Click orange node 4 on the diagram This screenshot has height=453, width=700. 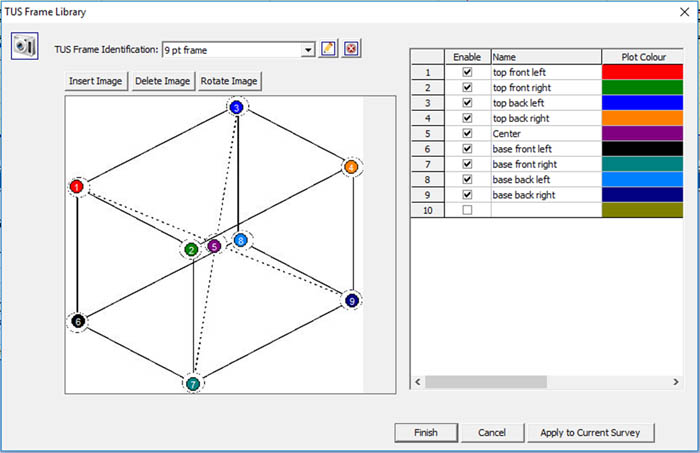[350, 167]
